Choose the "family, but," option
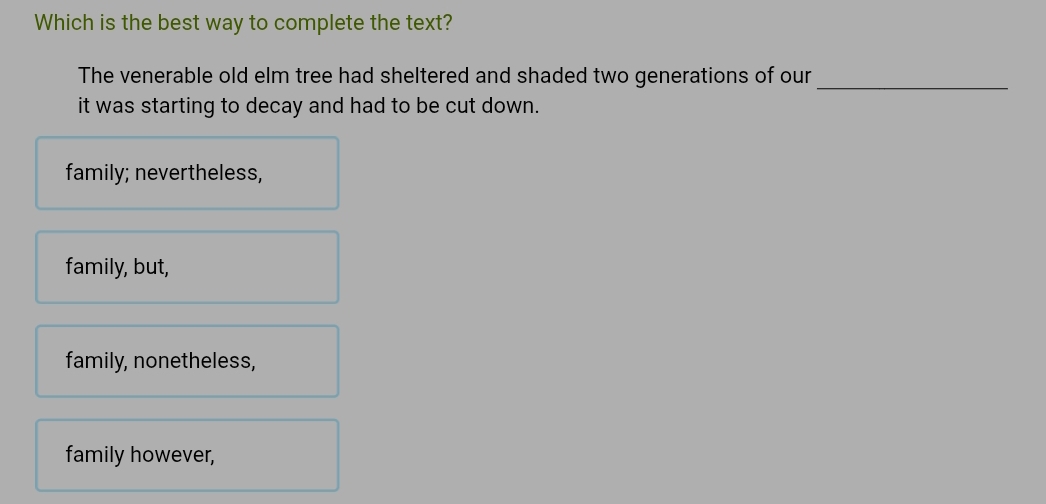The width and height of the screenshot is (1046, 504). point(187,267)
